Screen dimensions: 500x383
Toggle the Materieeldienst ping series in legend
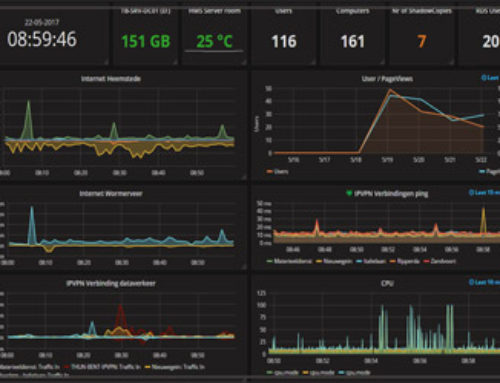coord(293,261)
